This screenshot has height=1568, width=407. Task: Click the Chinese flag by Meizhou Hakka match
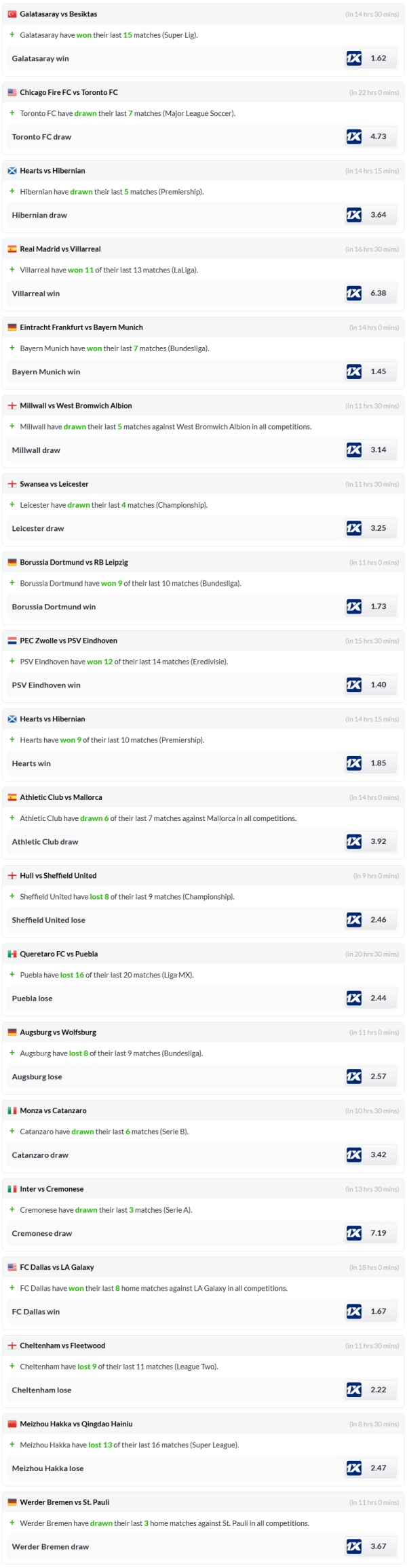pos(12,1424)
